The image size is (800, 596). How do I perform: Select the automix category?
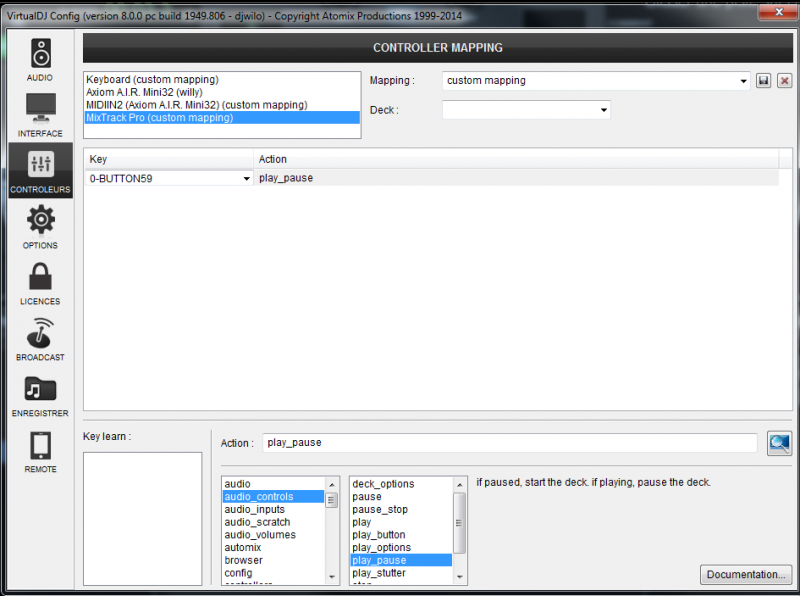point(273,548)
